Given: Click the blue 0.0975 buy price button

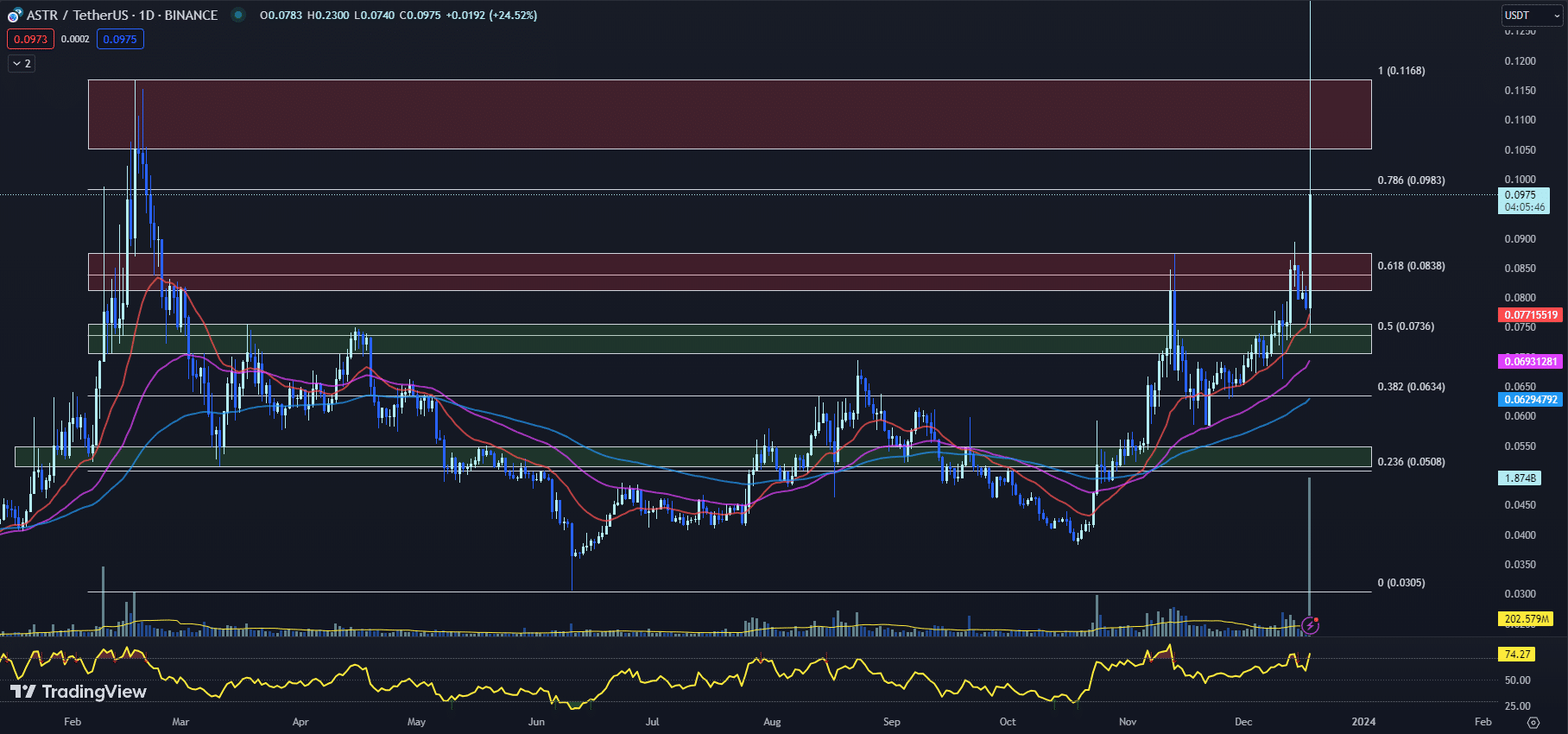Looking at the screenshot, I should 120,39.
